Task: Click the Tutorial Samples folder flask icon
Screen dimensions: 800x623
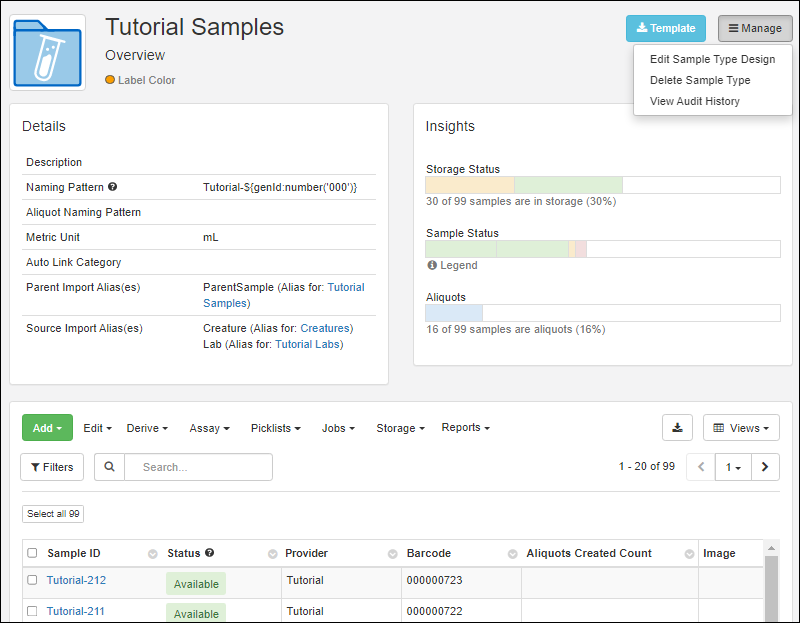Action: (x=48, y=53)
